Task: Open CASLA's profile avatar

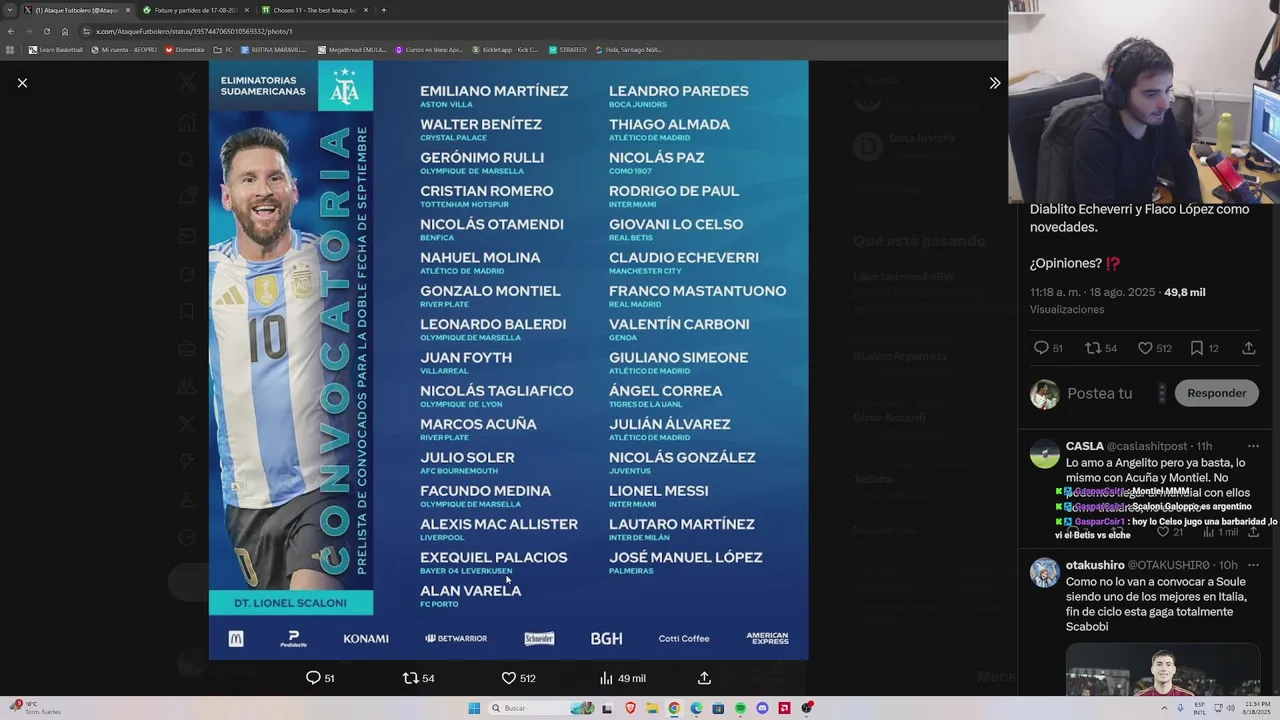Action: (1044, 454)
